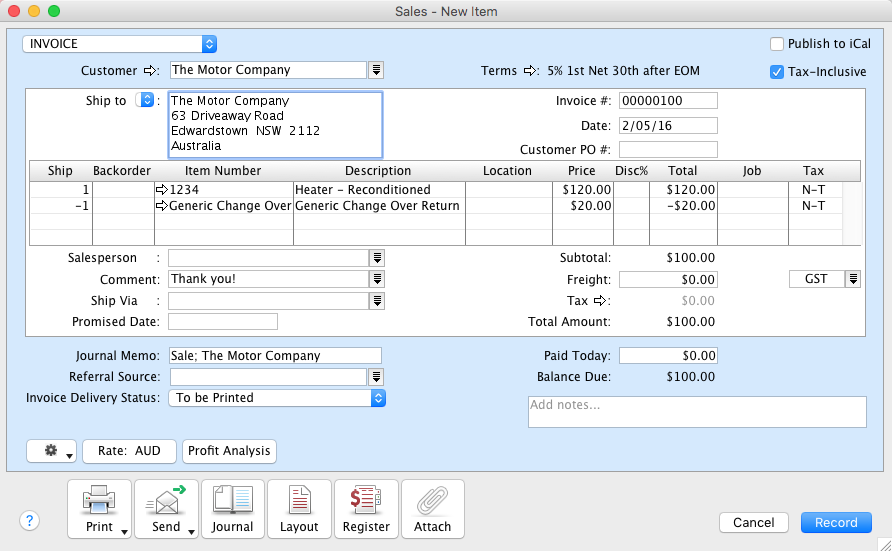The height and width of the screenshot is (551, 892).
Task: Open the help question mark icon
Action: pos(29,521)
